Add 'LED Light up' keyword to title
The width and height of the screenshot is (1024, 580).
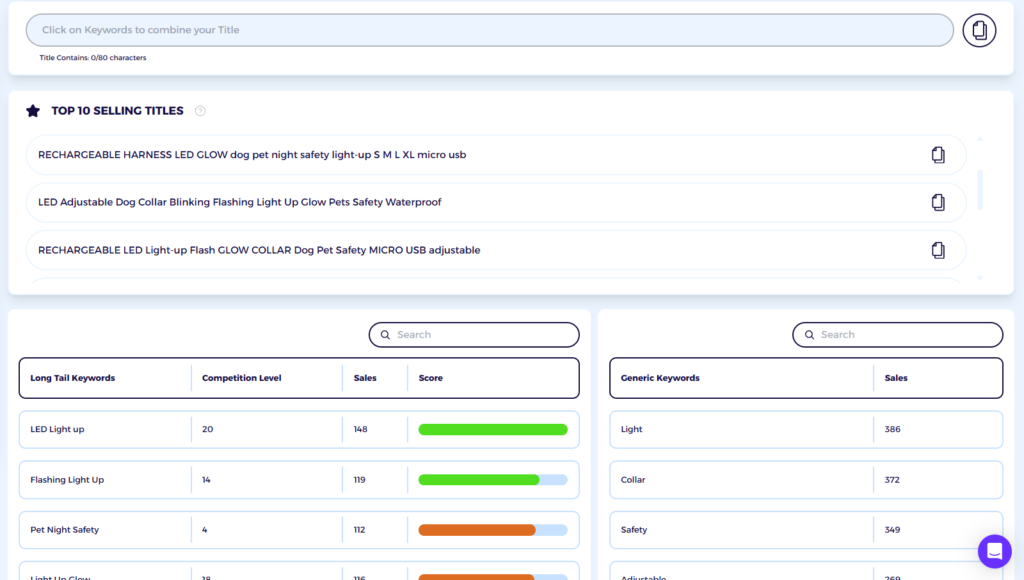tap(57, 430)
